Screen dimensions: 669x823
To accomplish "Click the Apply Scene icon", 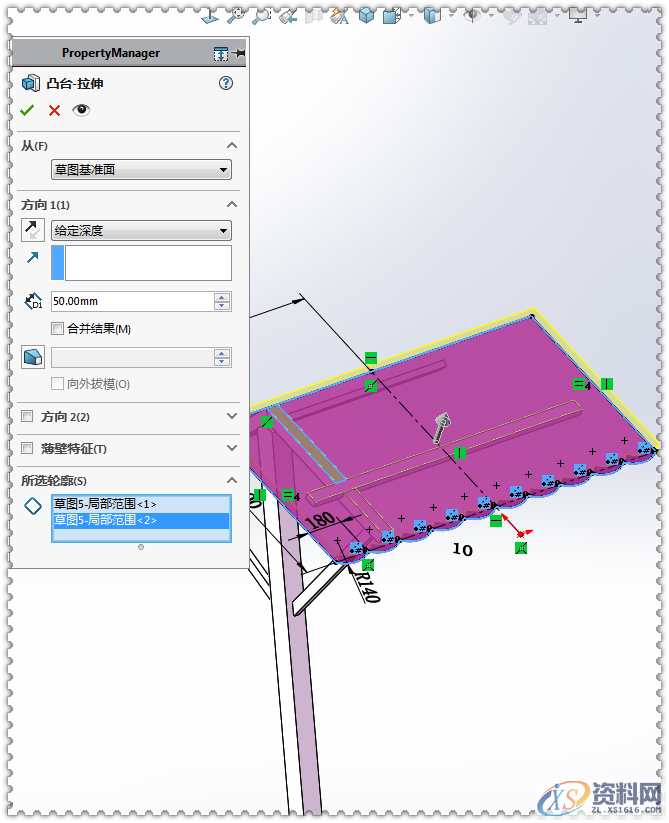I will tap(537, 17).
